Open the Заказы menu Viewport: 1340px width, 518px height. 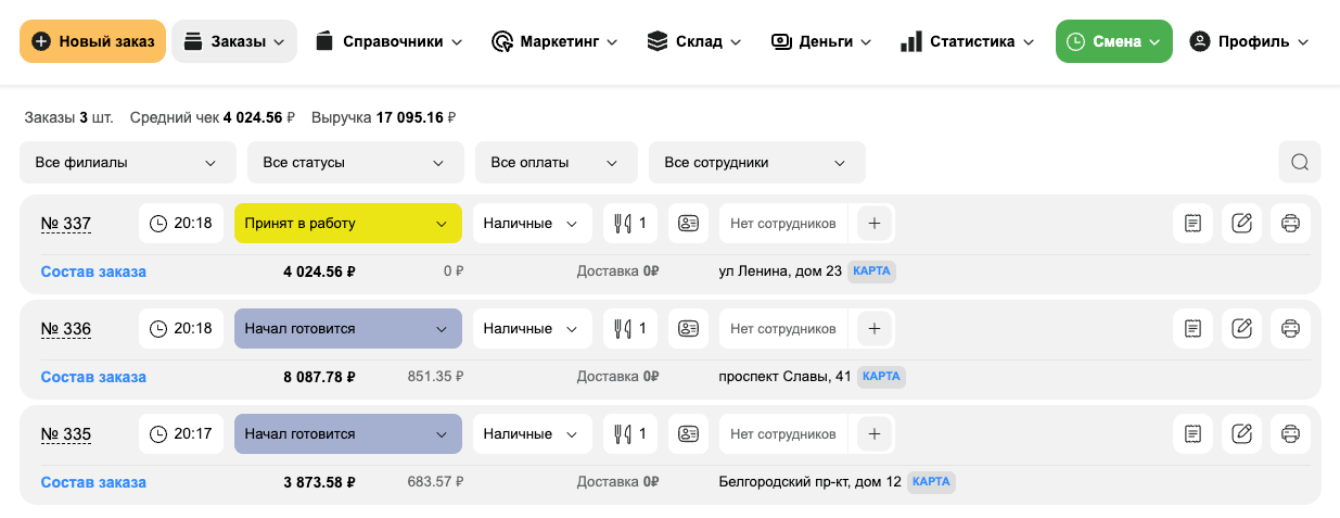pos(234,42)
